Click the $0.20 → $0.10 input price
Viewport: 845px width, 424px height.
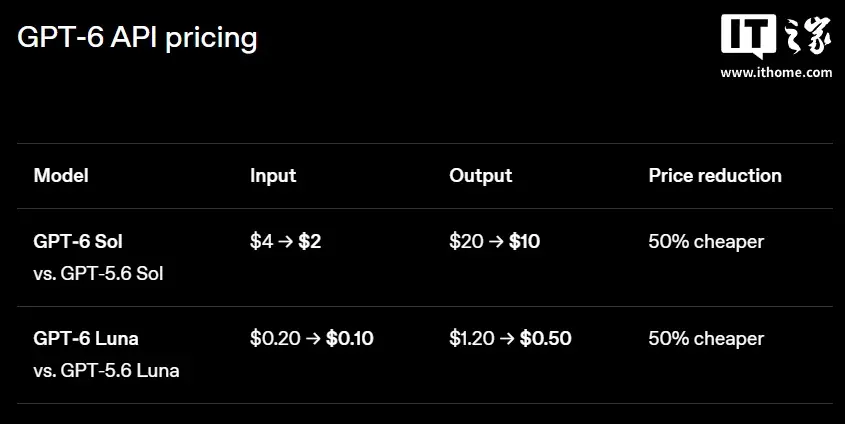point(311,338)
